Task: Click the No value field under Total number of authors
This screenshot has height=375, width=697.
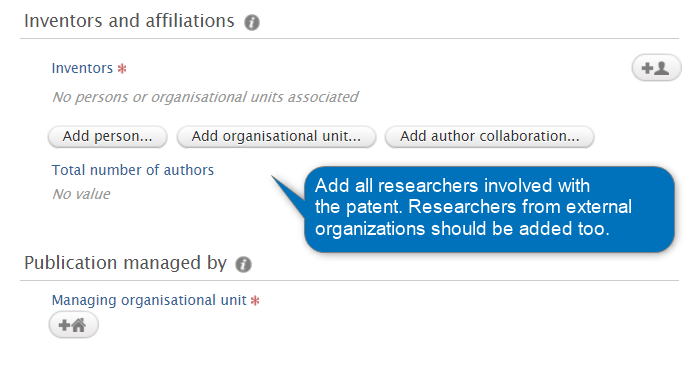Action: coord(81,194)
